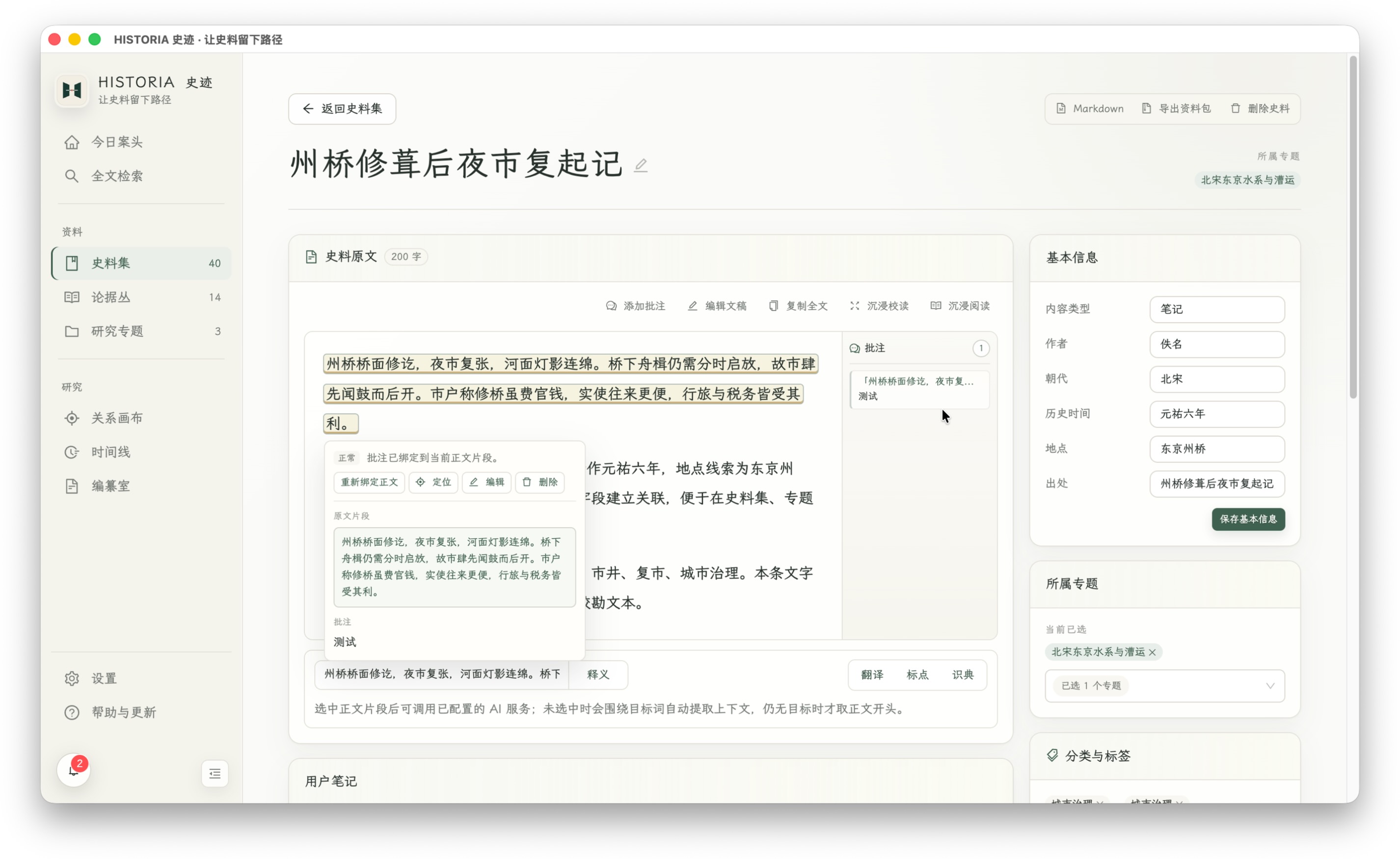
Task: Open 研究专题 folder
Action: [x=141, y=331]
